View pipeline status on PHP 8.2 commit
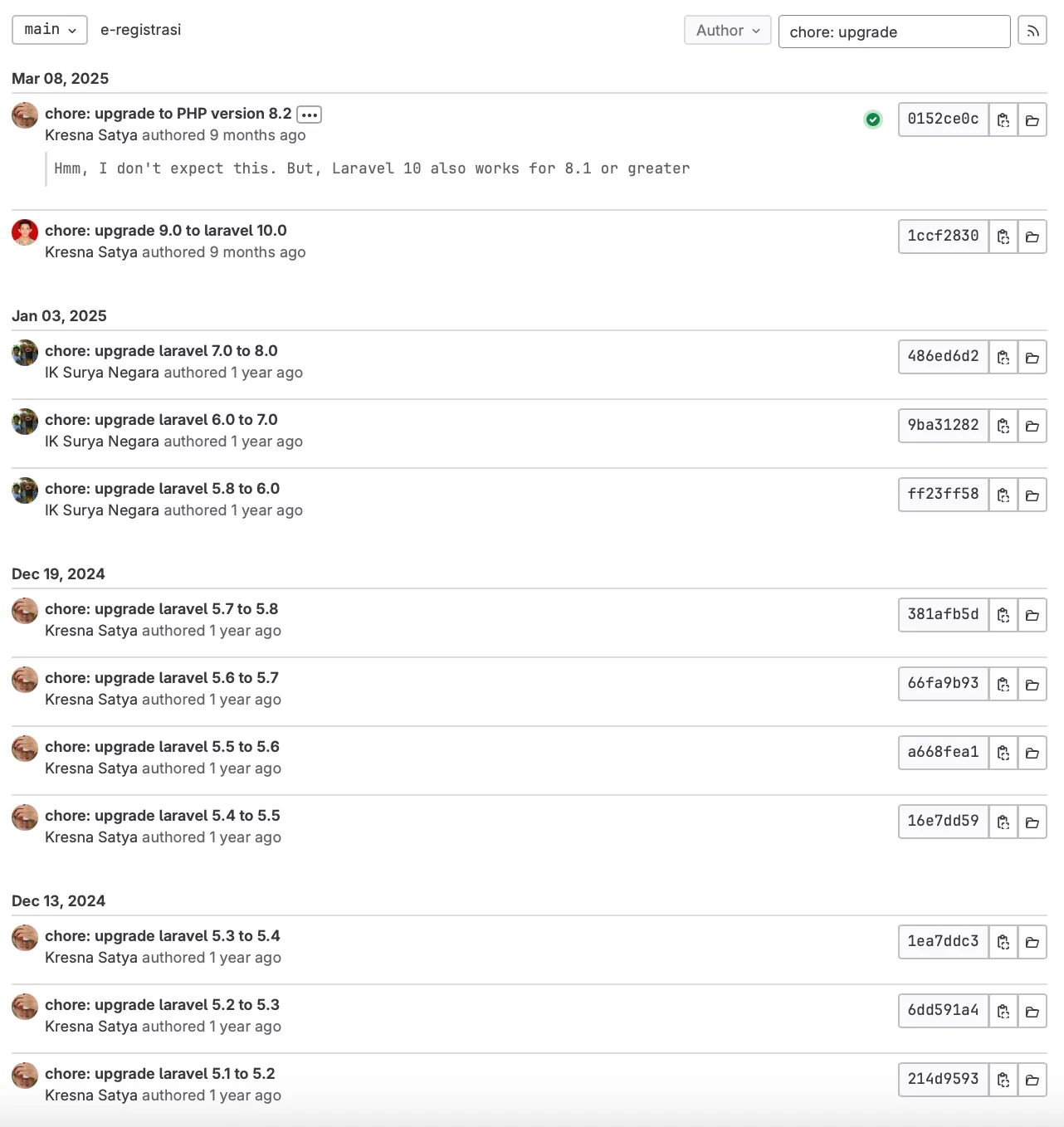The width and height of the screenshot is (1064, 1127). [872, 120]
